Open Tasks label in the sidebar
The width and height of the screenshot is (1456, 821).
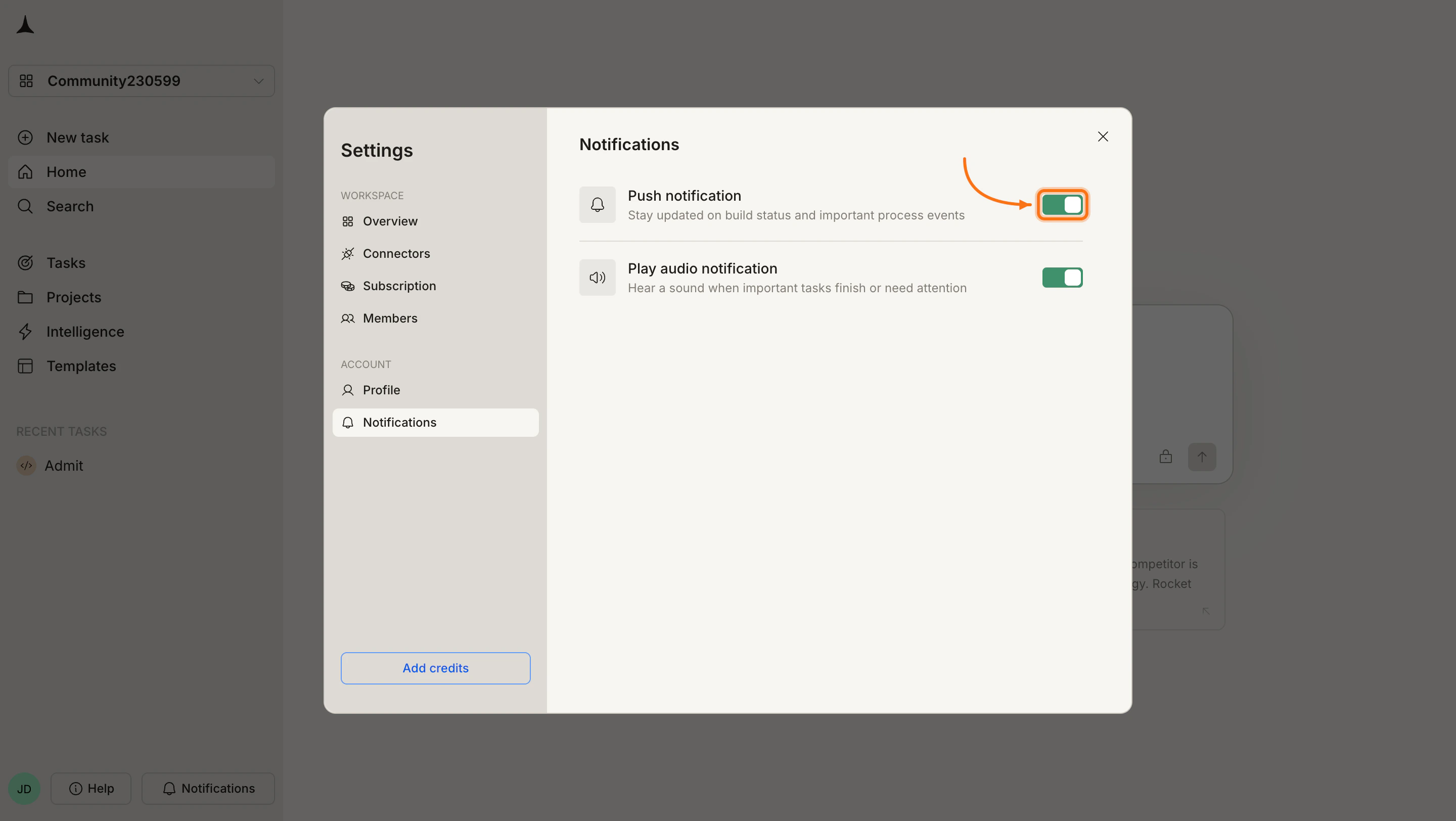coord(66,263)
